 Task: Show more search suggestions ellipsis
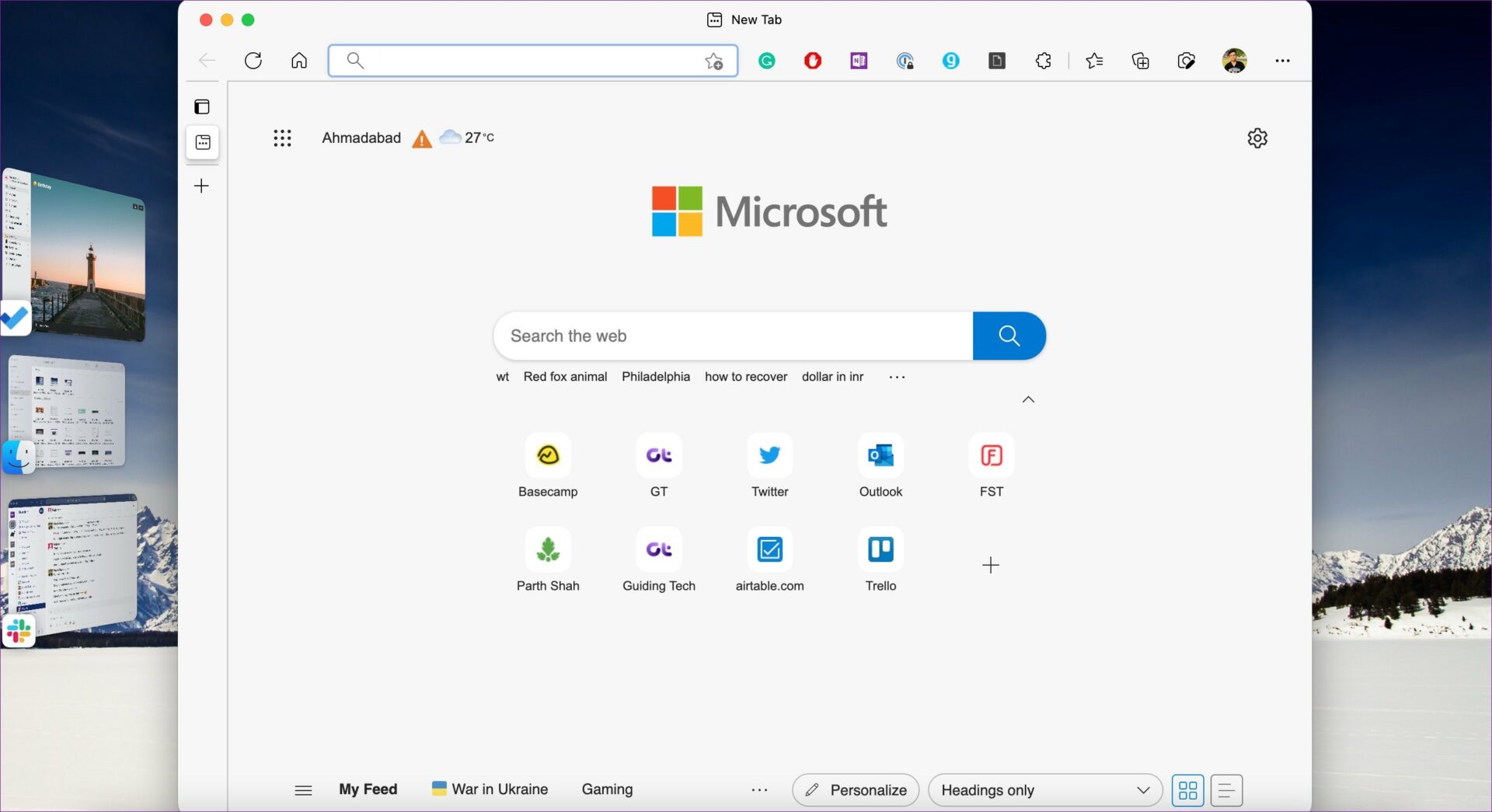[x=897, y=377]
